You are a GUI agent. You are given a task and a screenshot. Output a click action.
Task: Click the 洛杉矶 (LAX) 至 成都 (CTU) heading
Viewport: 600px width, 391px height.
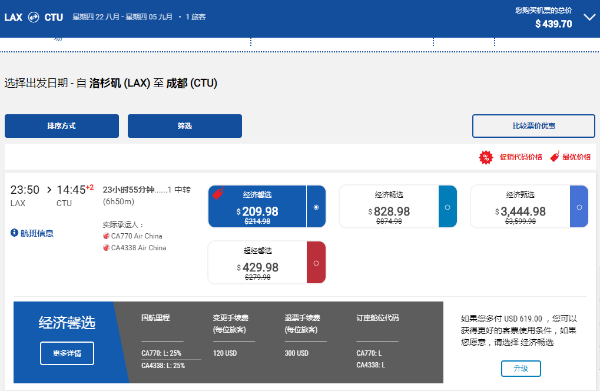point(153,83)
